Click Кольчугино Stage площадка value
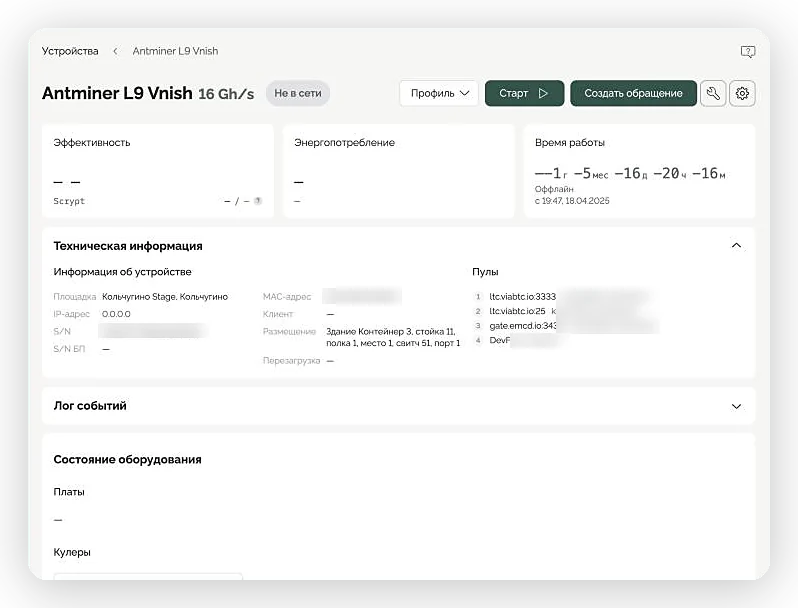Image resolution: width=798 pixels, height=608 pixels. 165,297
